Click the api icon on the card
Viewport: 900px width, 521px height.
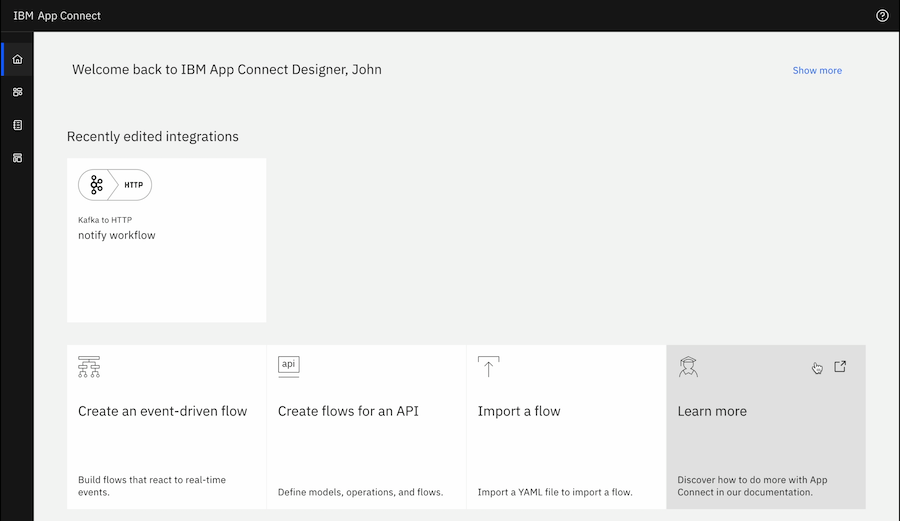(289, 366)
